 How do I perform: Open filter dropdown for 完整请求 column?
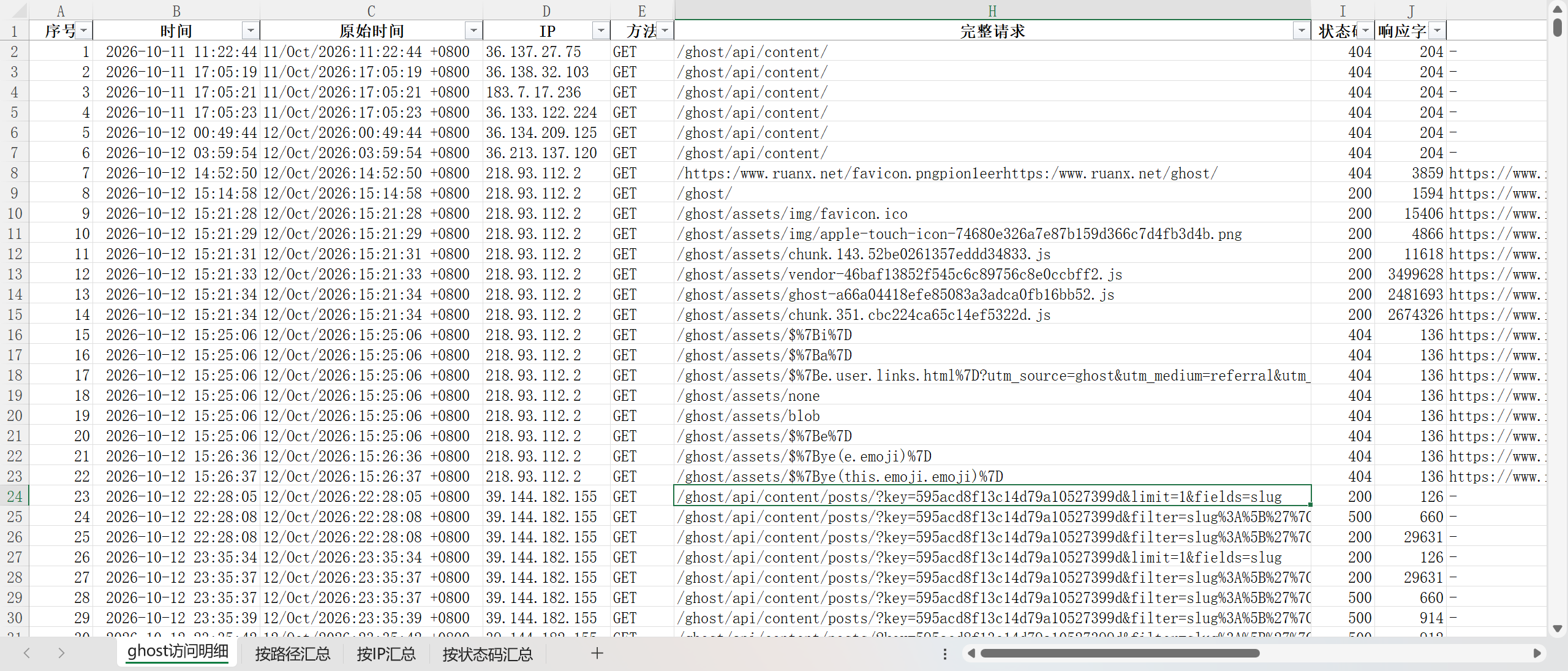pos(1301,31)
